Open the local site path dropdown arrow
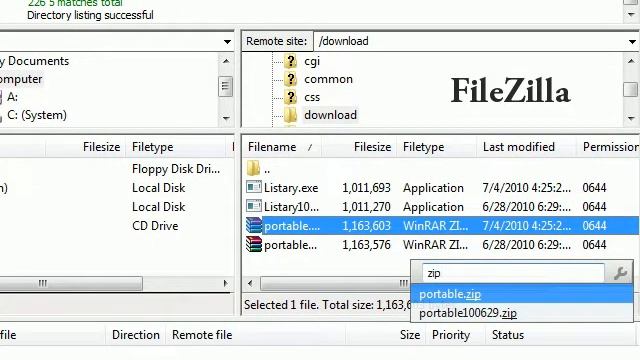Screen dimensions: 640x360 [227, 41]
